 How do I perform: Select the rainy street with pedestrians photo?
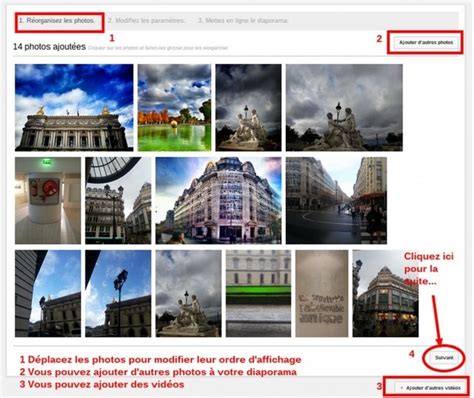(x=336, y=201)
